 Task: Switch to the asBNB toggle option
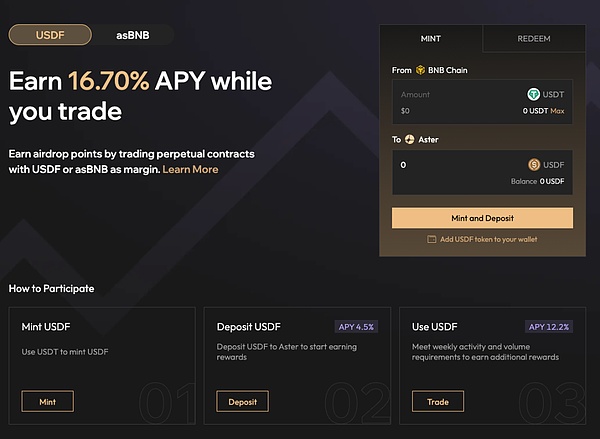[132, 35]
